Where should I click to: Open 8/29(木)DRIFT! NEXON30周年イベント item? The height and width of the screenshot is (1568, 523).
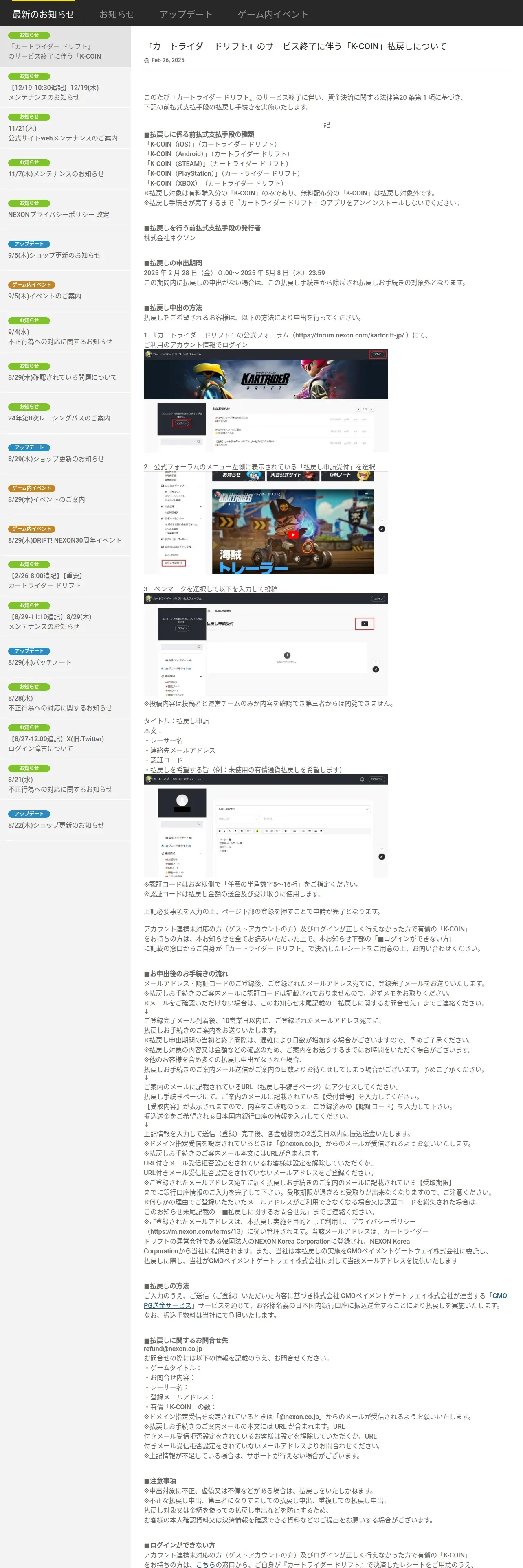[x=65, y=536]
